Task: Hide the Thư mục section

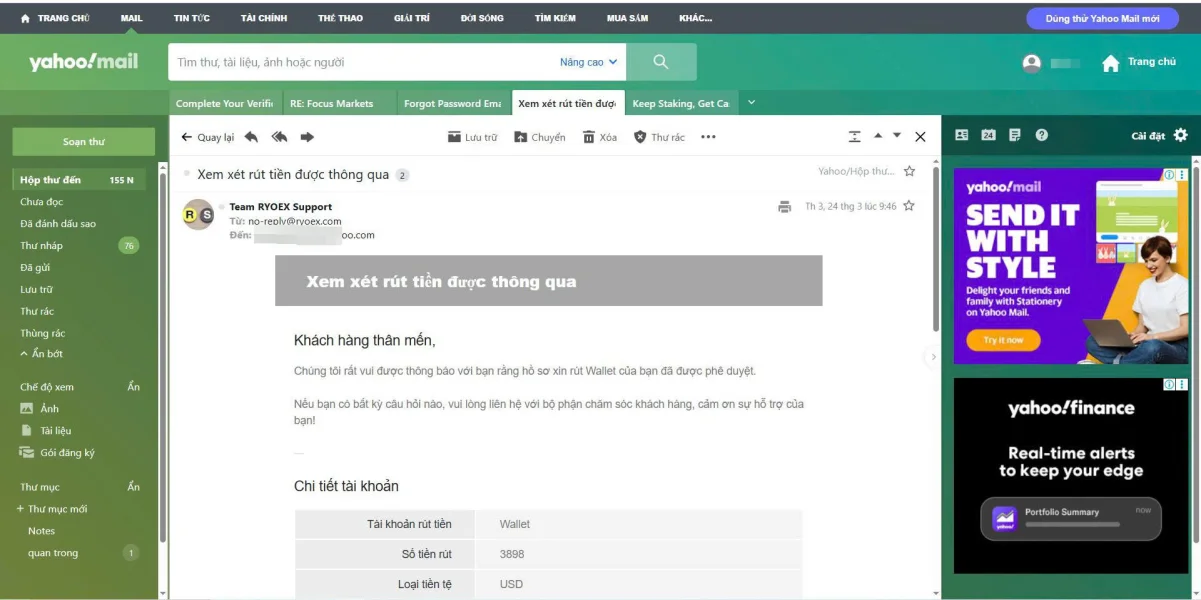Action: click(x=133, y=487)
